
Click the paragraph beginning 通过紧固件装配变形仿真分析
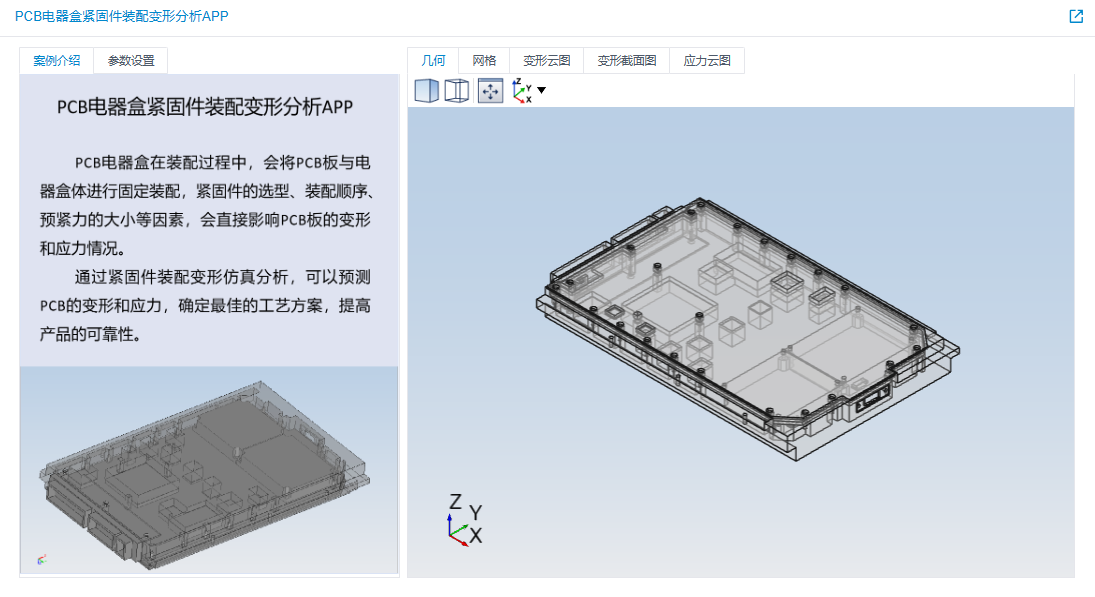coord(205,306)
